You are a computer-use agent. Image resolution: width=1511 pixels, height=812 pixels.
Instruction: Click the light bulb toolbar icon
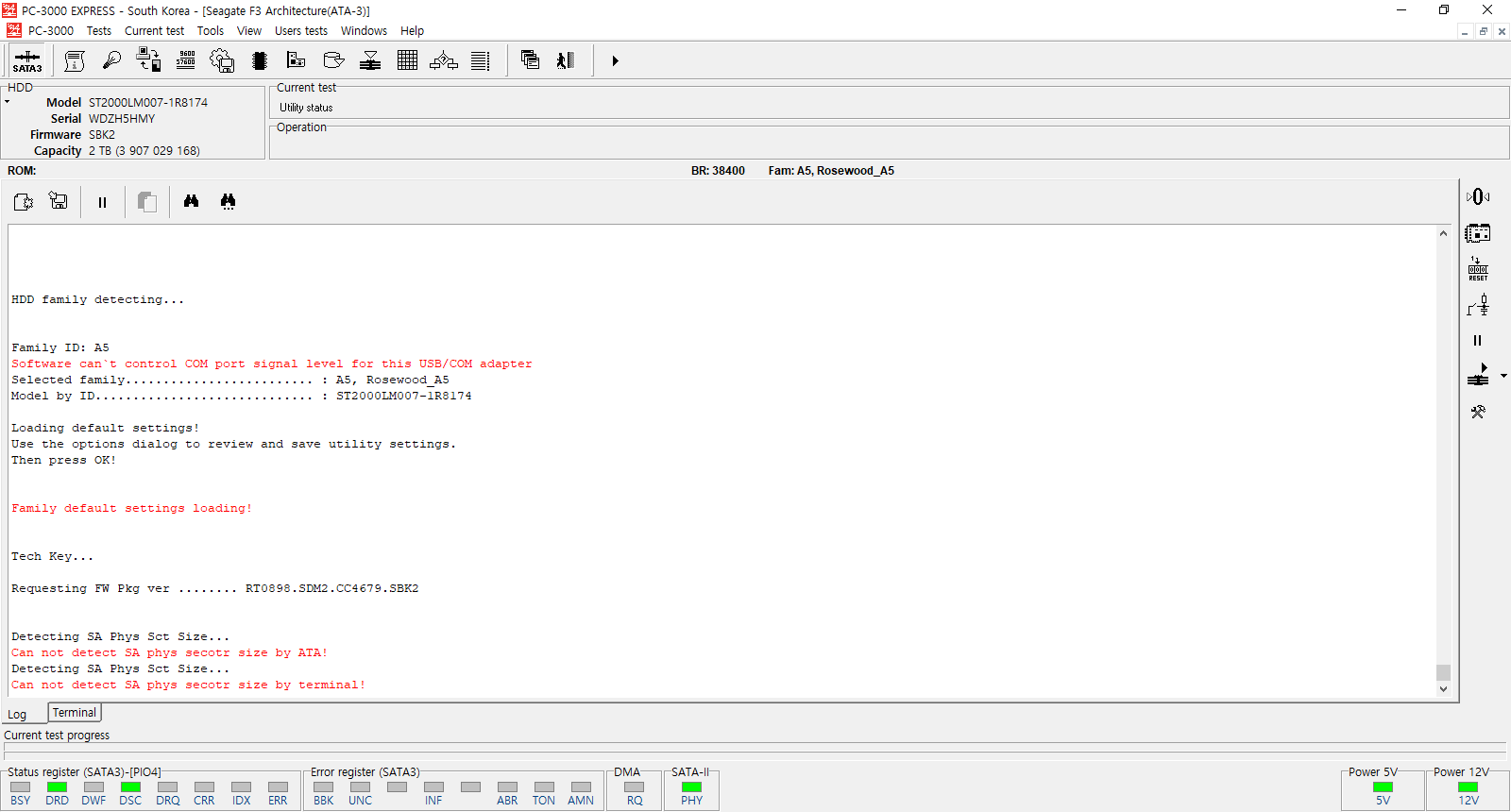pos(111,61)
